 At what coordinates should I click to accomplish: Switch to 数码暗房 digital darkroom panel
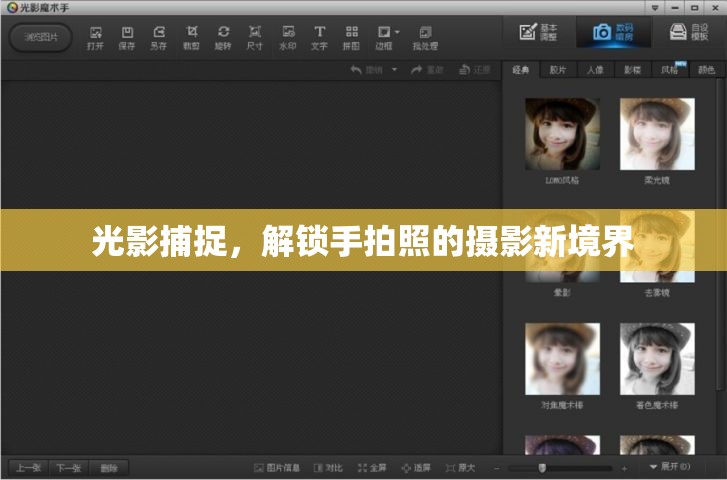coord(613,32)
